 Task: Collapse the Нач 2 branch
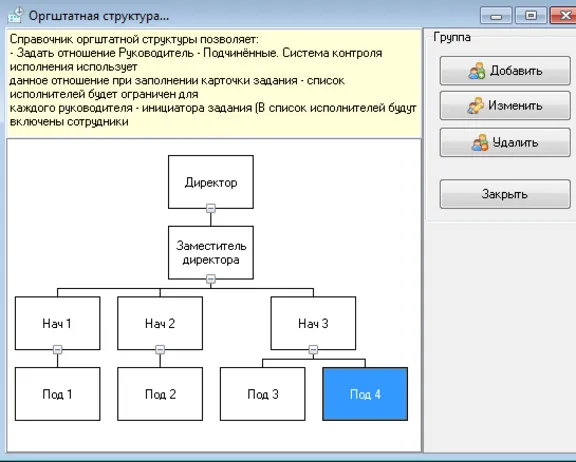pyautogui.click(x=160, y=350)
